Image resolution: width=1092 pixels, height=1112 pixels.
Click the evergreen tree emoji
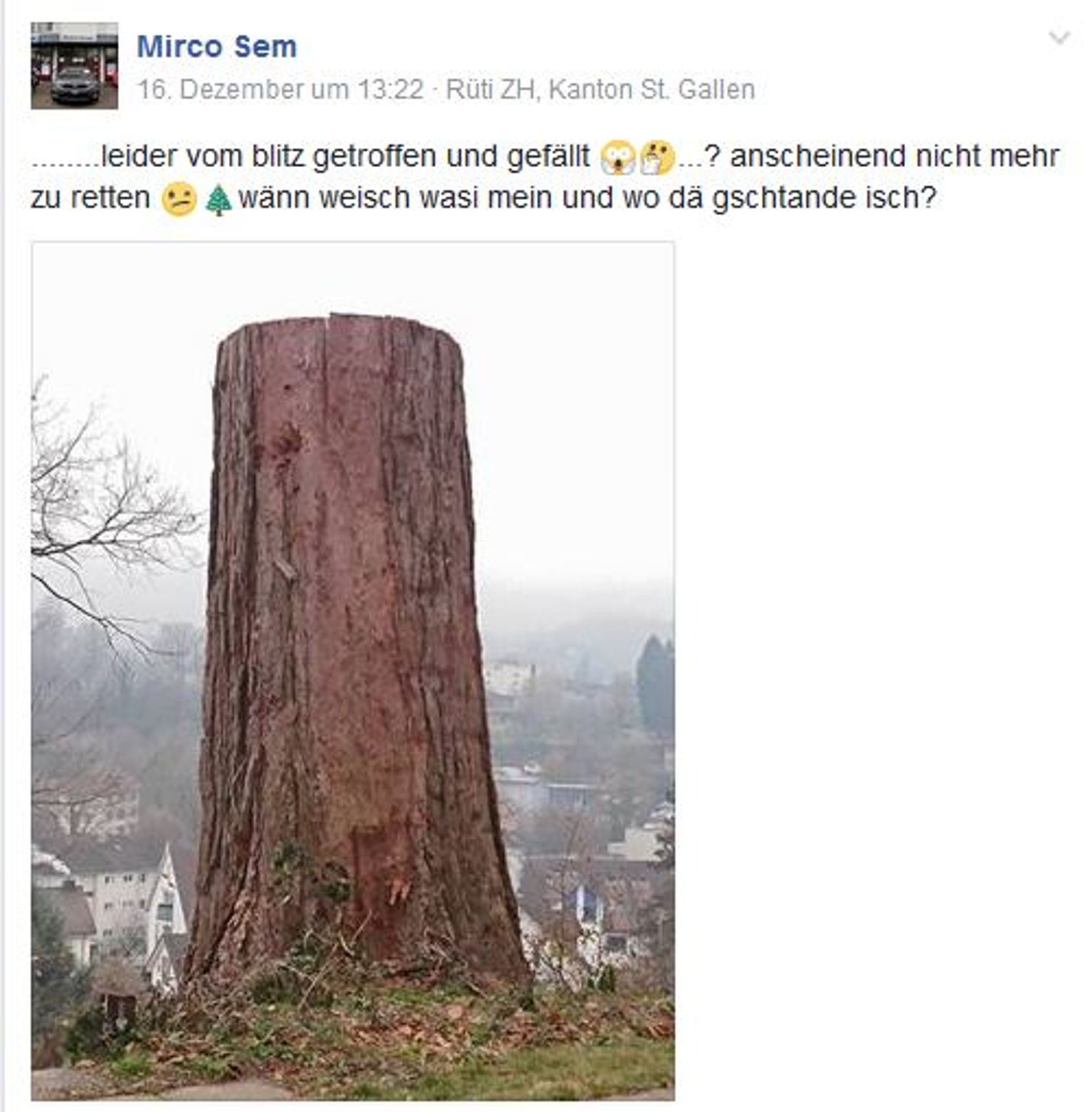click(218, 199)
